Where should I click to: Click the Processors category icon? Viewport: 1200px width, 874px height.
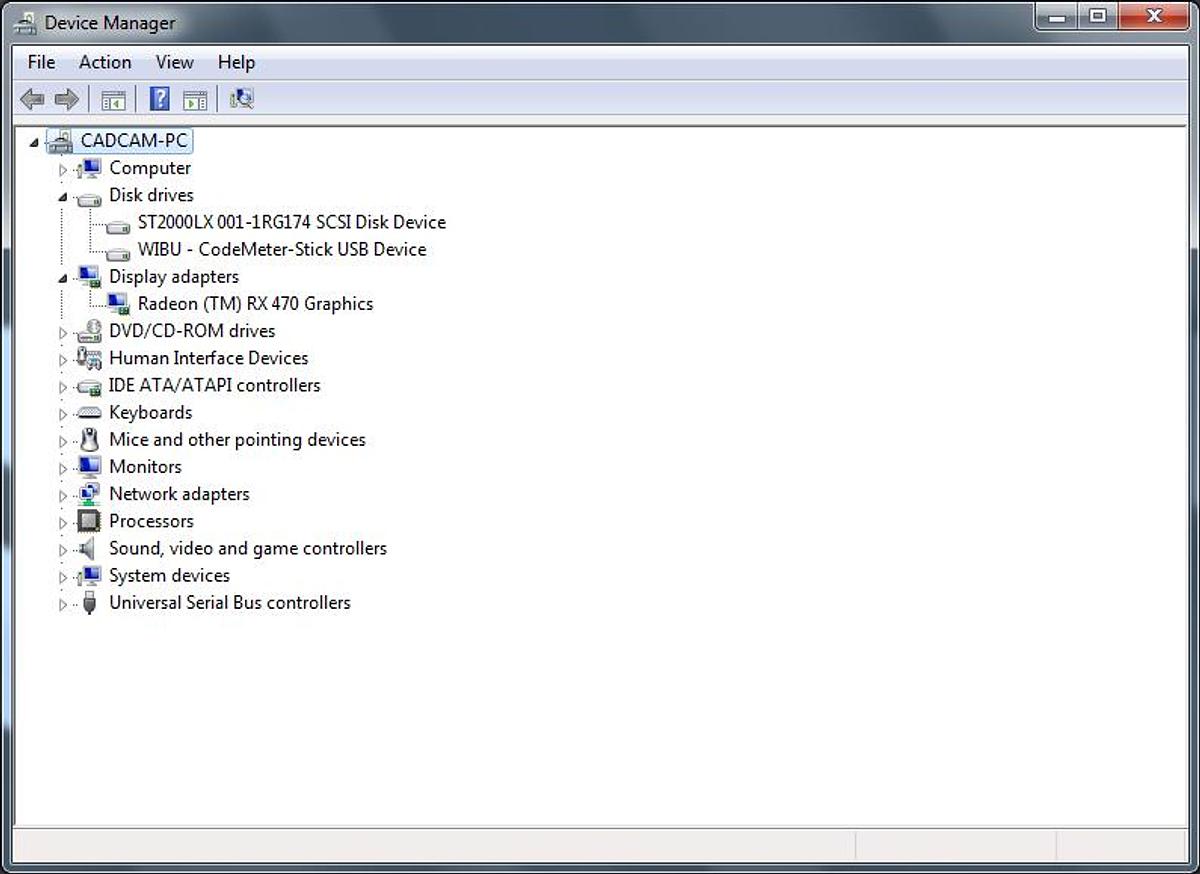coord(89,521)
